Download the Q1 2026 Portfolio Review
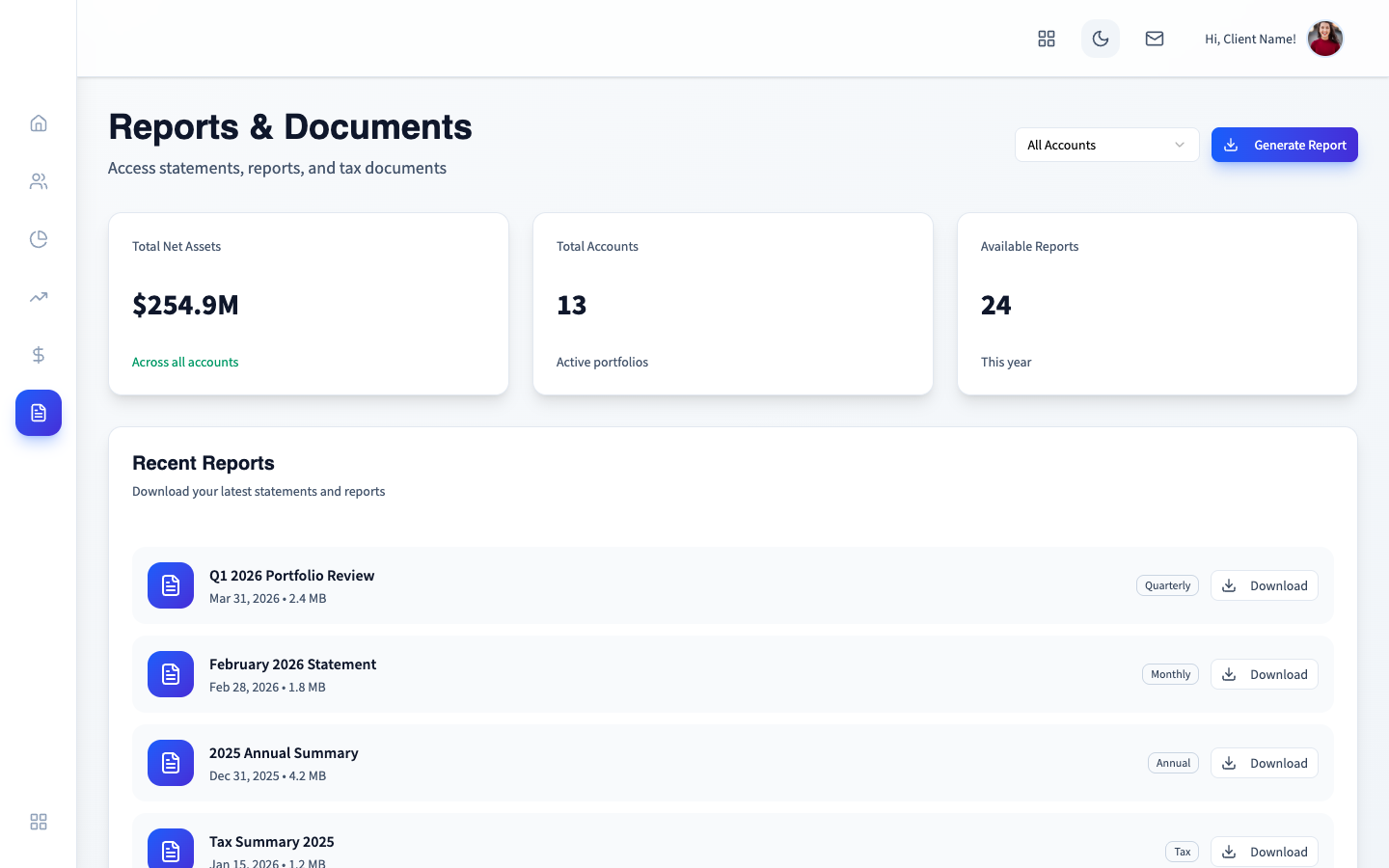Screen dimensions: 1389x868 point(1264,585)
